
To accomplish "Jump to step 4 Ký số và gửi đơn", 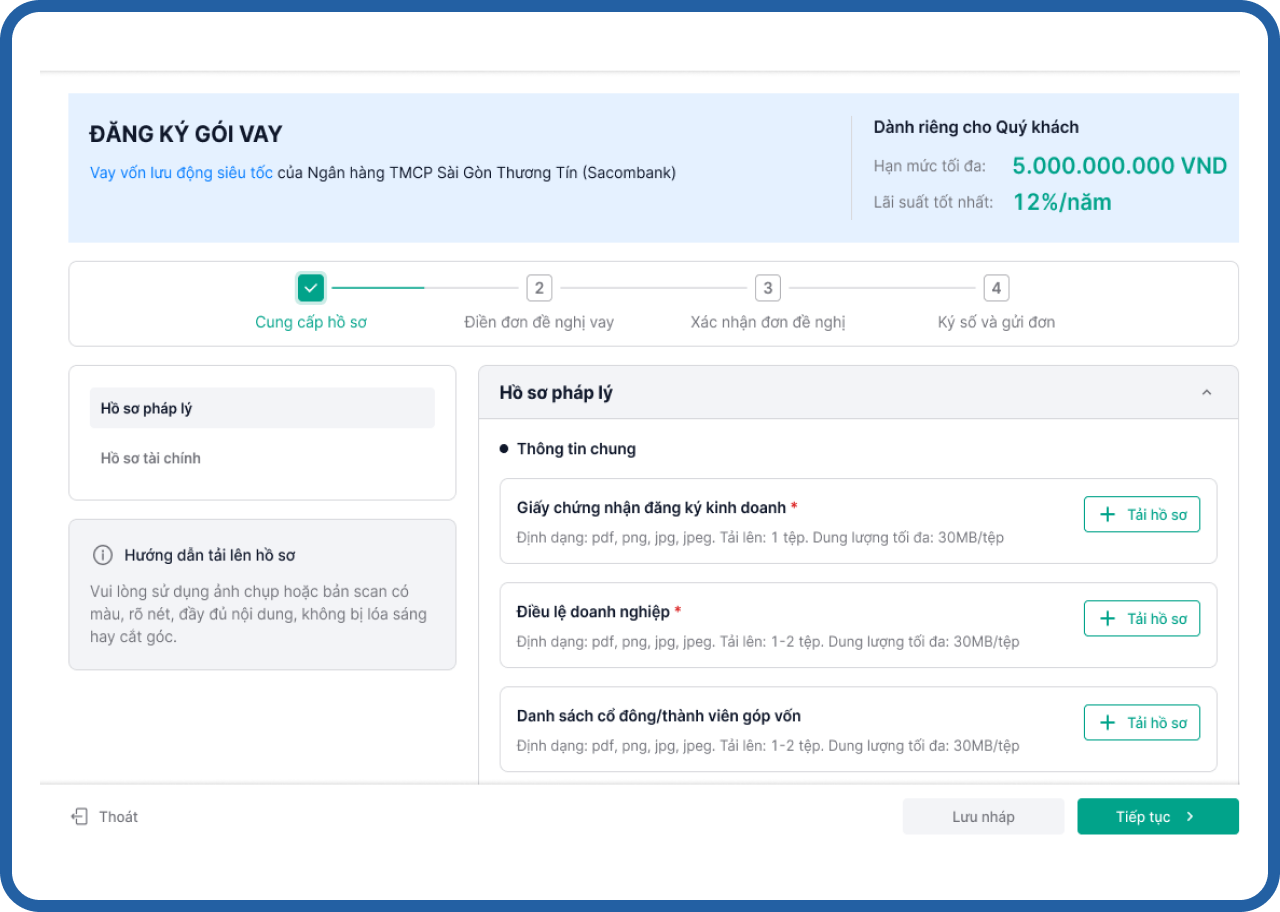I will [x=995, y=289].
